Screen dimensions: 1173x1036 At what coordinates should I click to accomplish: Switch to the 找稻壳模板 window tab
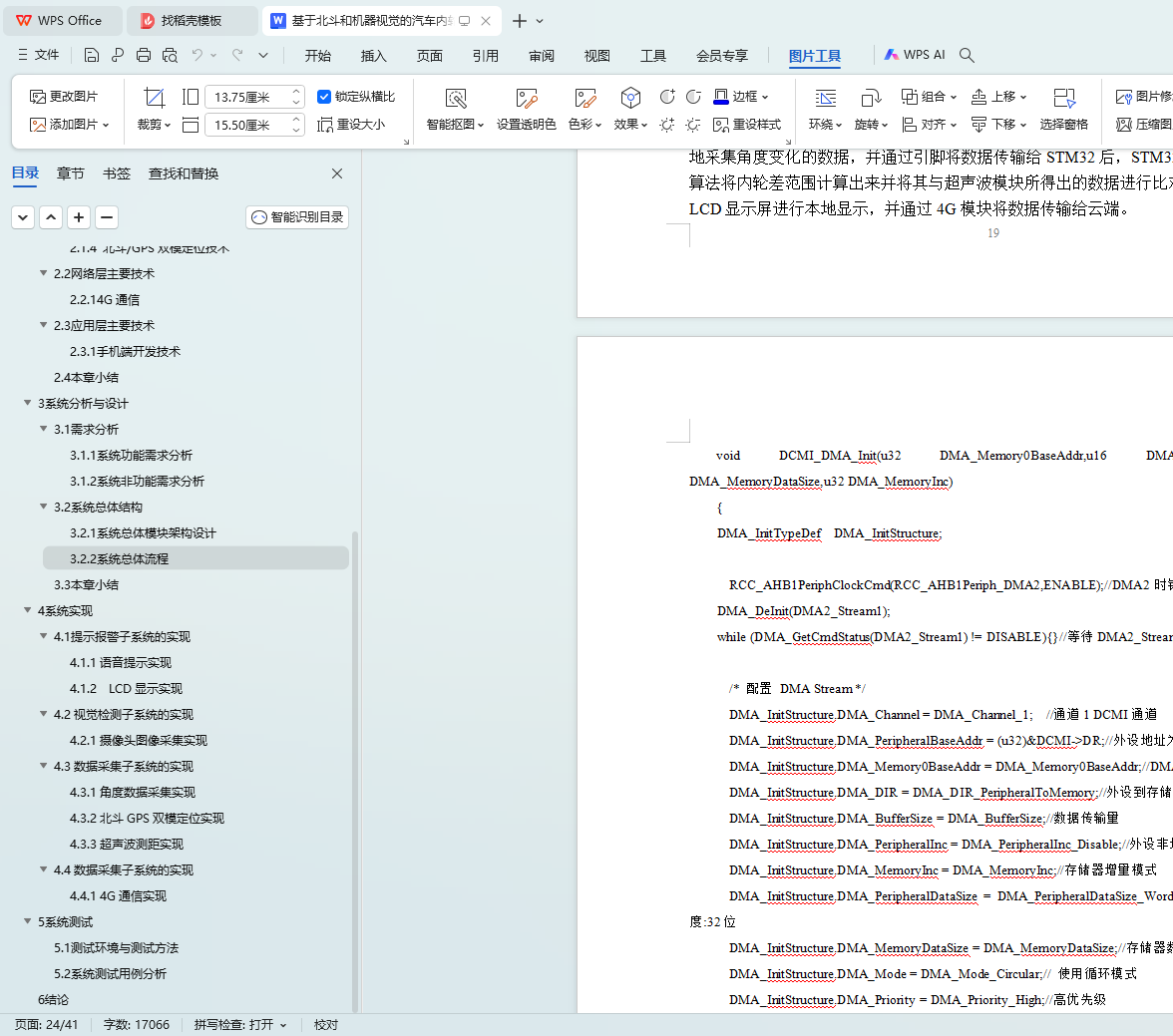192,21
